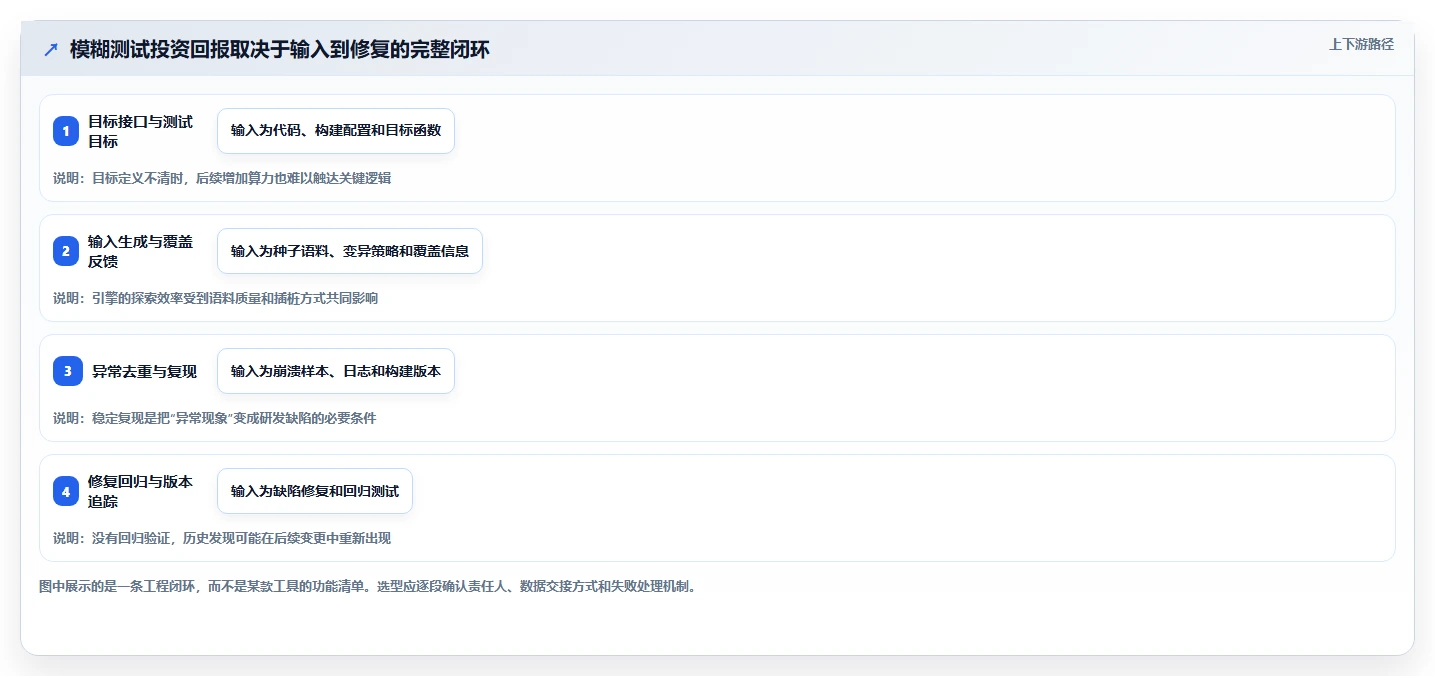Image resolution: width=1435 pixels, height=676 pixels.
Task: Click the 输入为种子语料、变异策略和覆盖信息 chip
Action: [350, 251]
